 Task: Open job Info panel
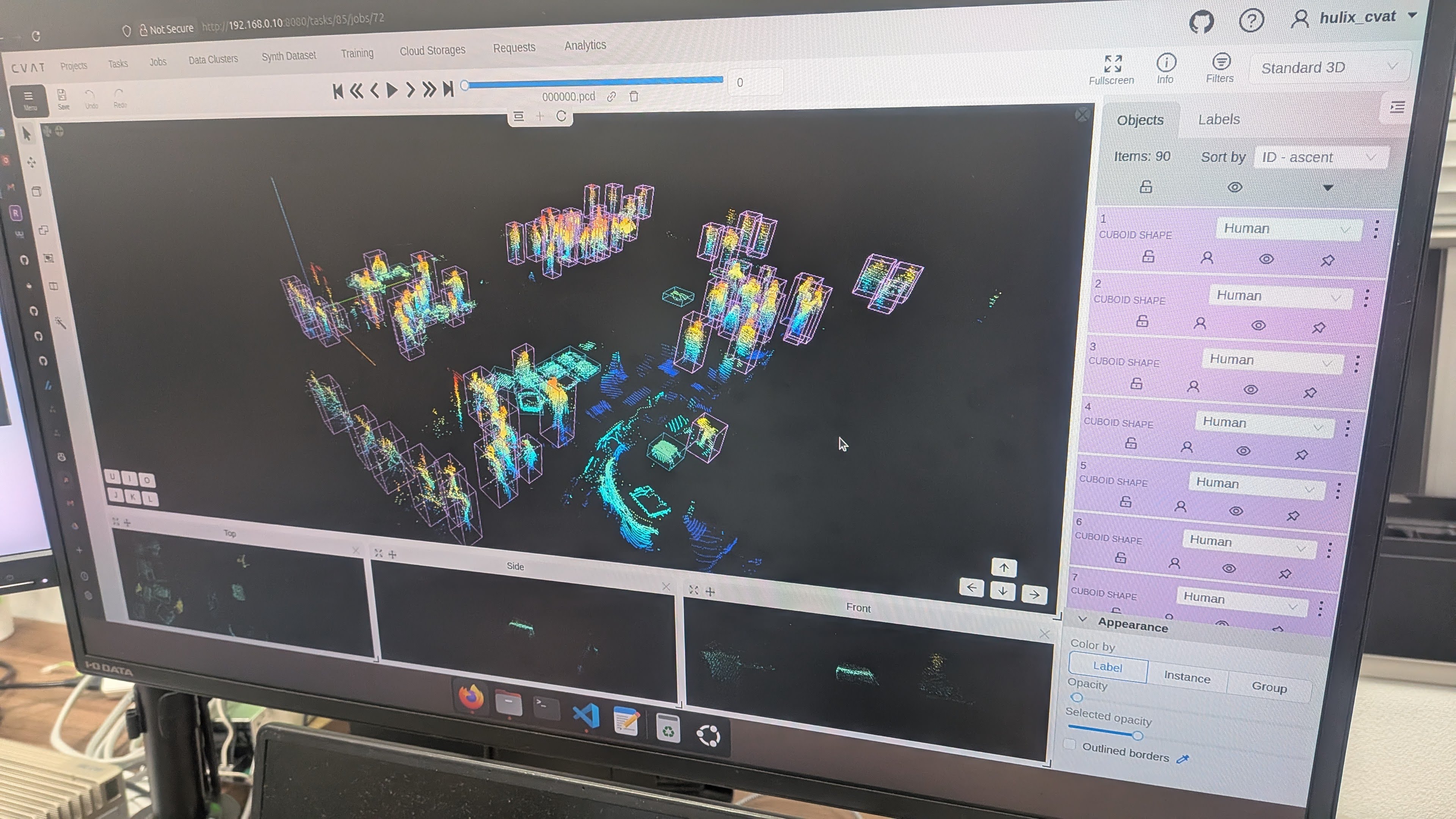[1166, 68]
